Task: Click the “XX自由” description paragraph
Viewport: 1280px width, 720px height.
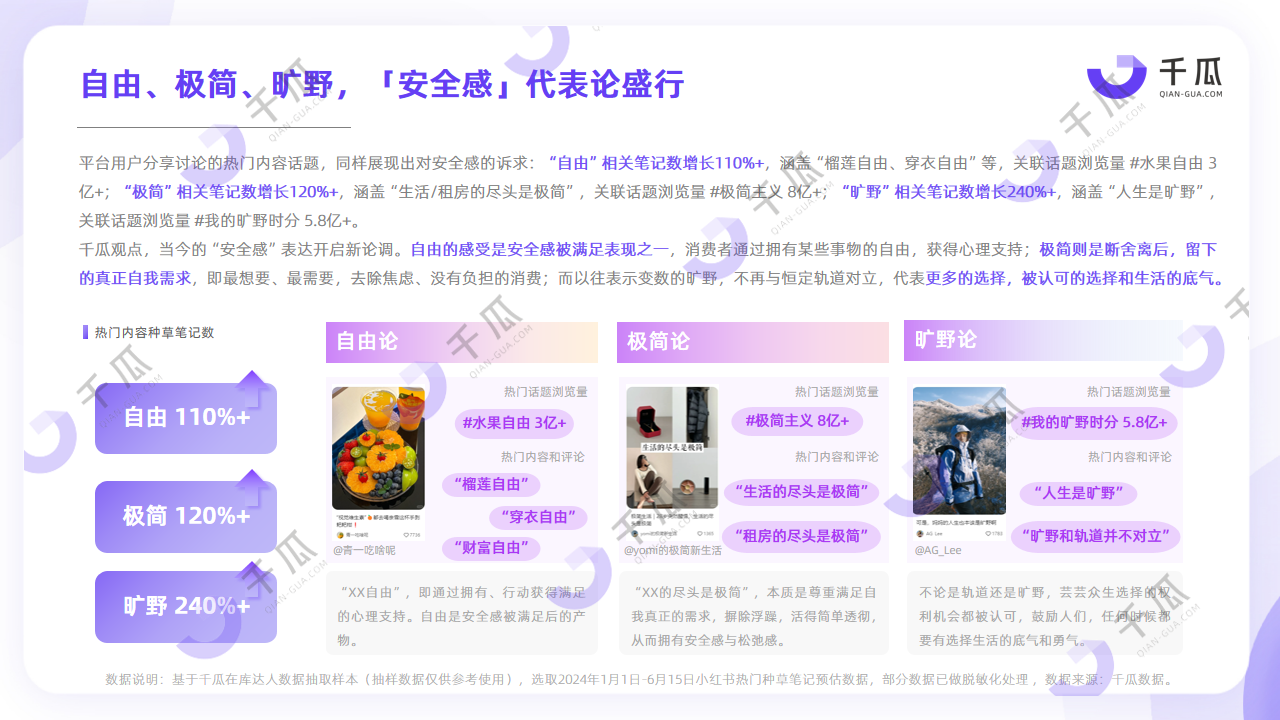Action: tap(462, 616)
